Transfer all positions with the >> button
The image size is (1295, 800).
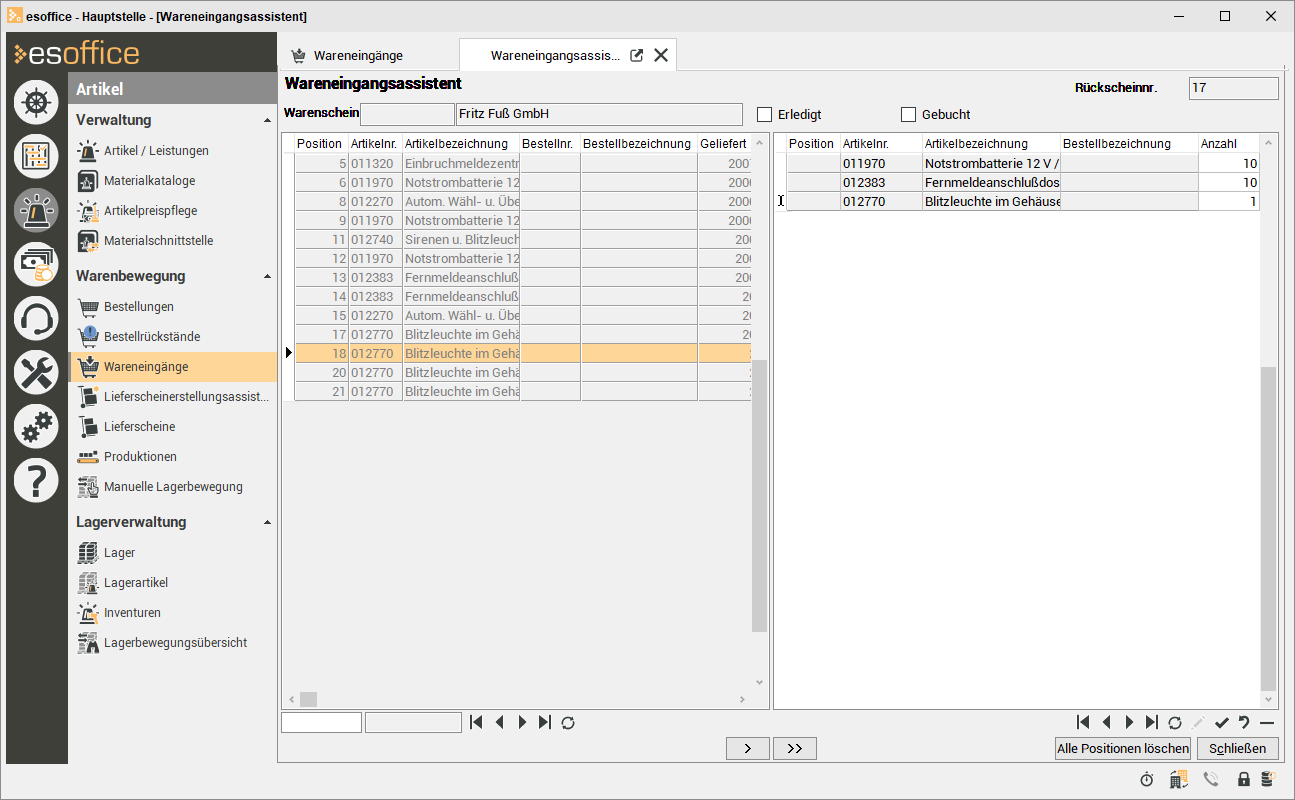[795, 748]
